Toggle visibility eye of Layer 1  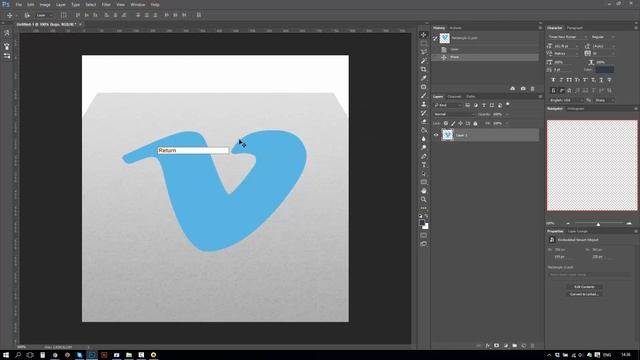436,135
